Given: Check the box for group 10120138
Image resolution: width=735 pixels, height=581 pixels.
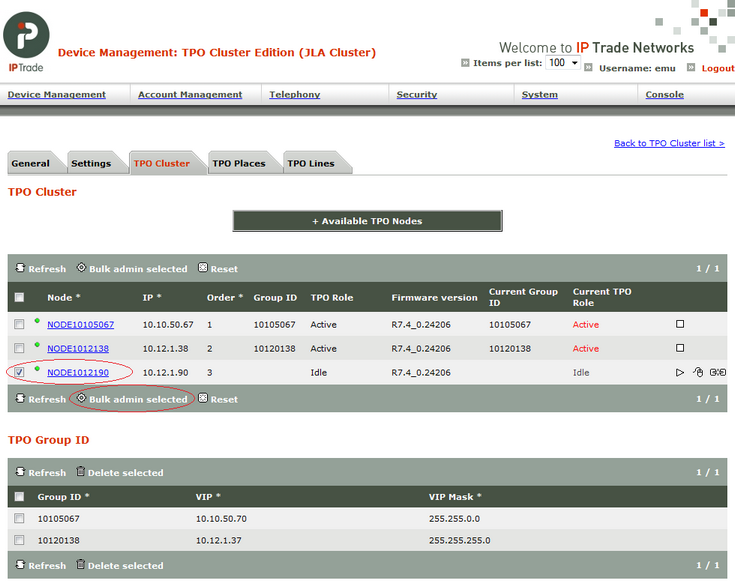Looking at the screenshot, I should 19,540.
